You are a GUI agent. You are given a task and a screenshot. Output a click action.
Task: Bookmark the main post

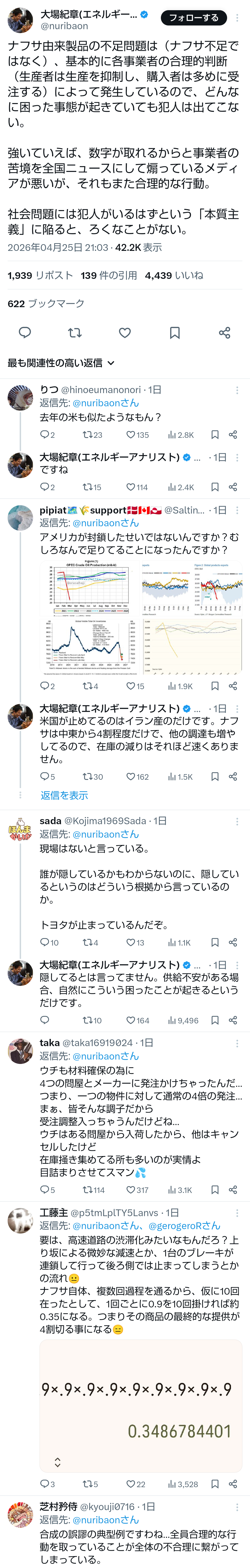[175, 332]
